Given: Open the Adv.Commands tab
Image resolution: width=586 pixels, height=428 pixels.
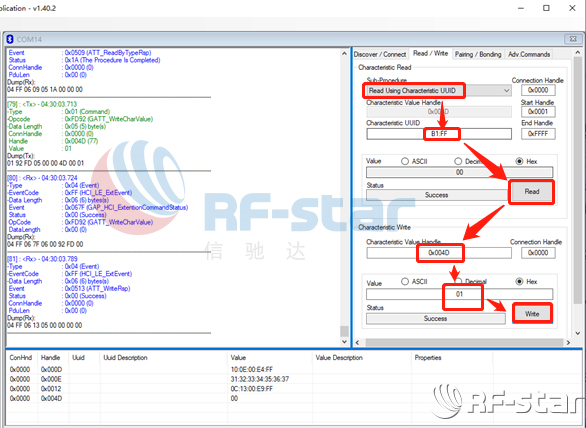Looking at the screenshot, I should (x=529, y=55).
